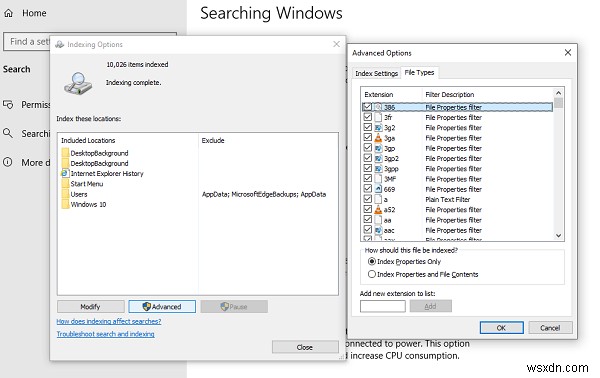Uncheck the 3gp extension checkbox
This screenshot has width=600, height=378.
[x=367, y=148]
